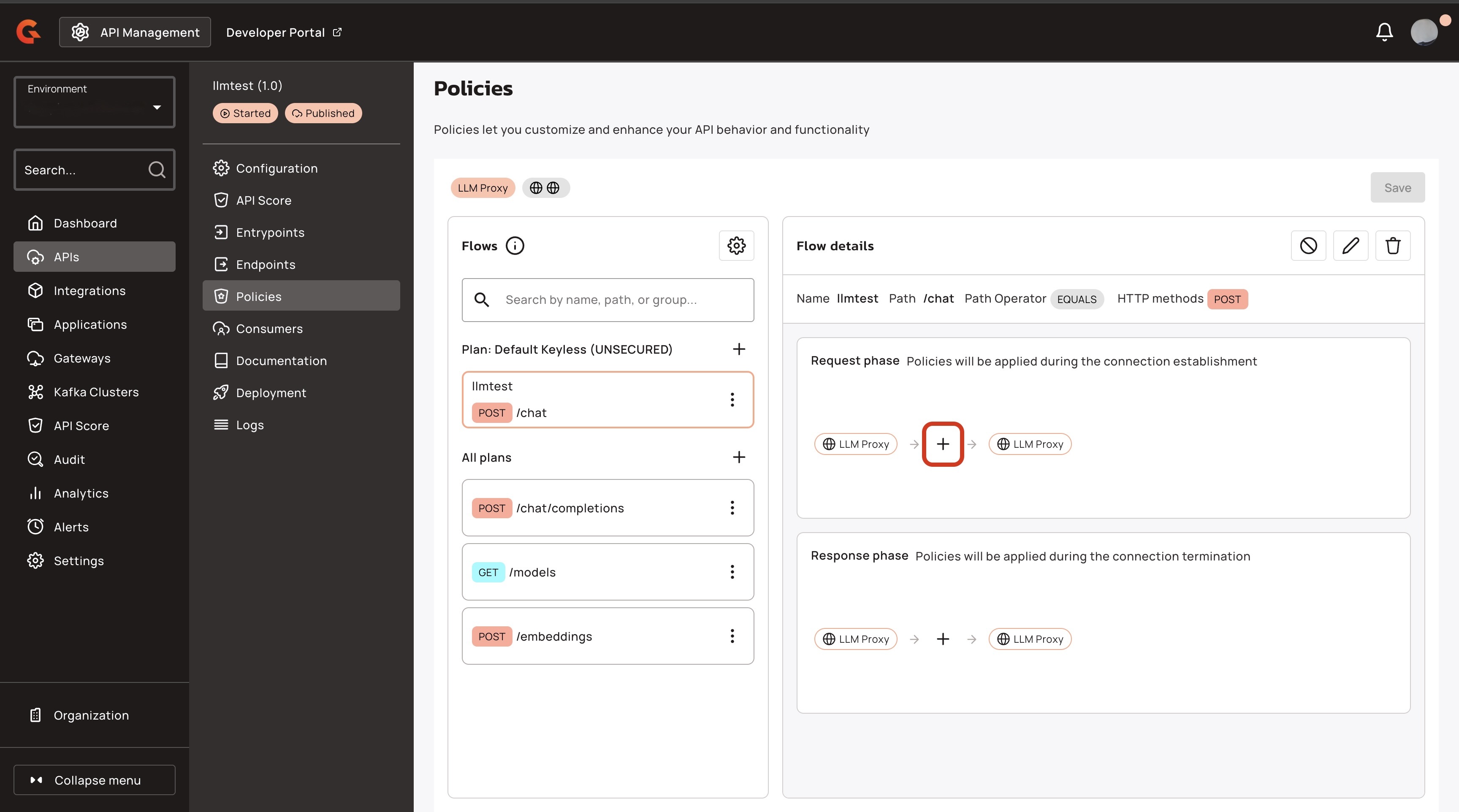Edit flow with the pencil icon

(1350, 245)
